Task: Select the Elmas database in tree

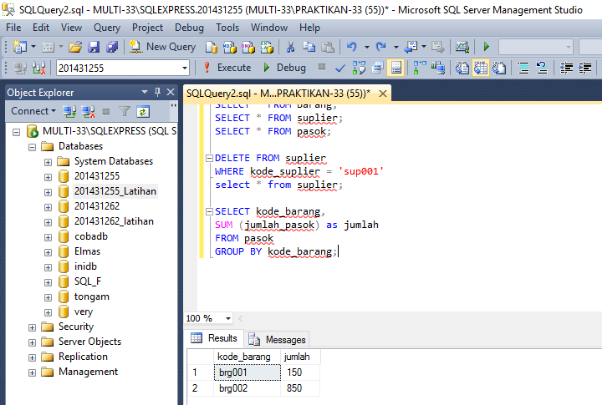Action: (87, 252)
